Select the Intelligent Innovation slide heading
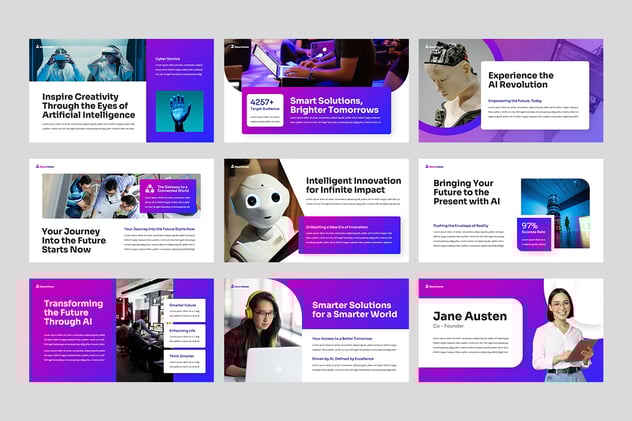This screenshot has width=632, height=421. pos(353,186)
